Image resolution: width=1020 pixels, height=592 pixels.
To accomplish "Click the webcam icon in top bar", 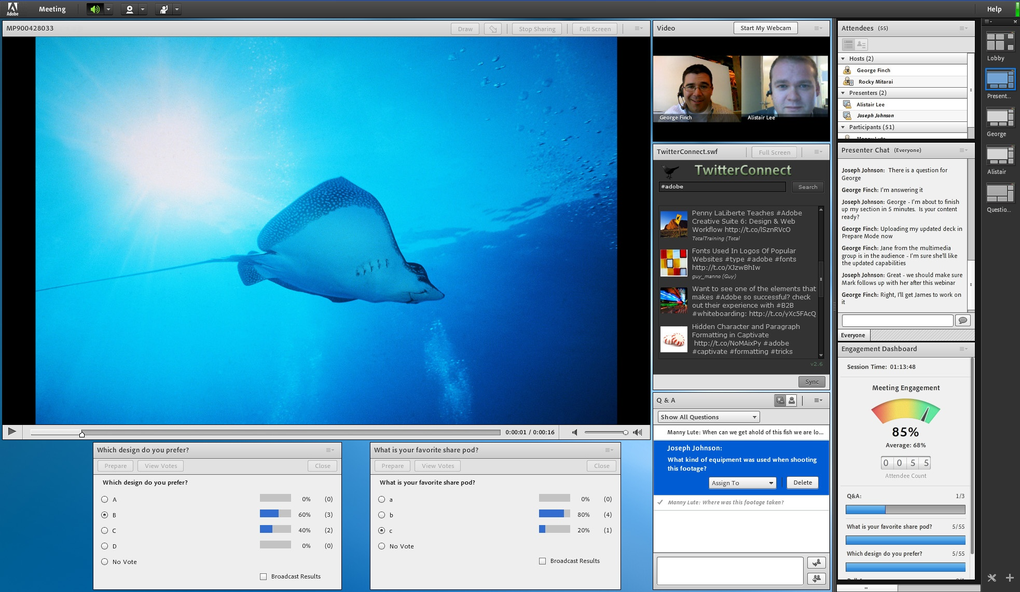I will 129,9.
